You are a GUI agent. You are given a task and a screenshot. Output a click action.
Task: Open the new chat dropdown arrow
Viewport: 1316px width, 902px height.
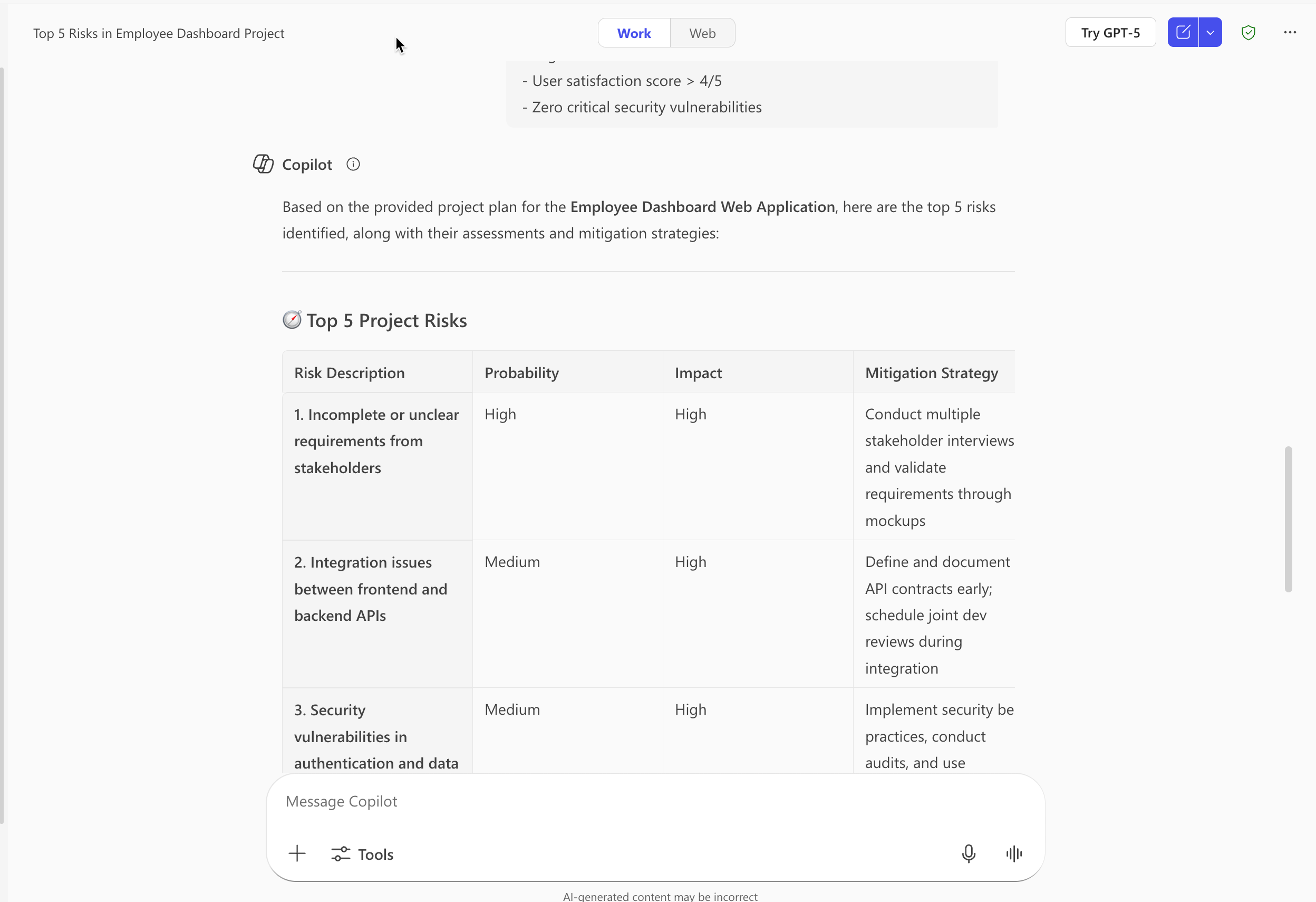(1211, 32)
